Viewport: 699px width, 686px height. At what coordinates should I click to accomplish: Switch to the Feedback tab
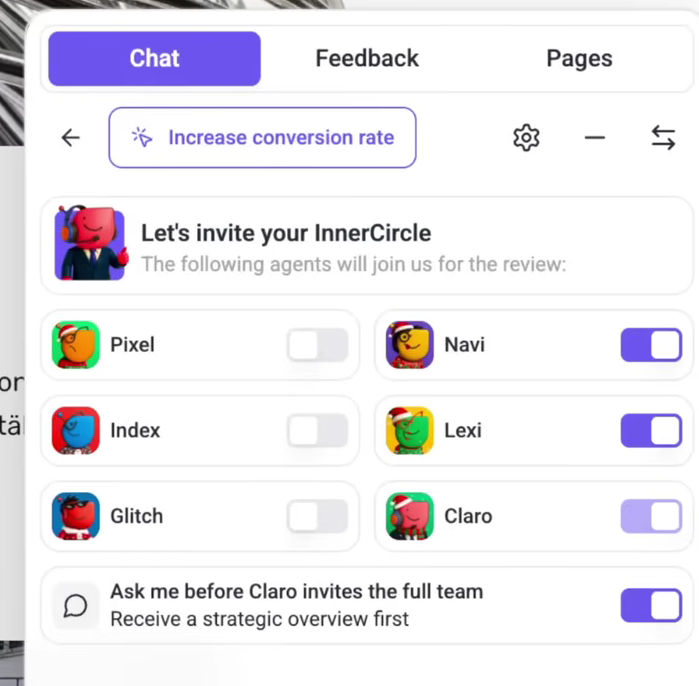tap(367, 58)
